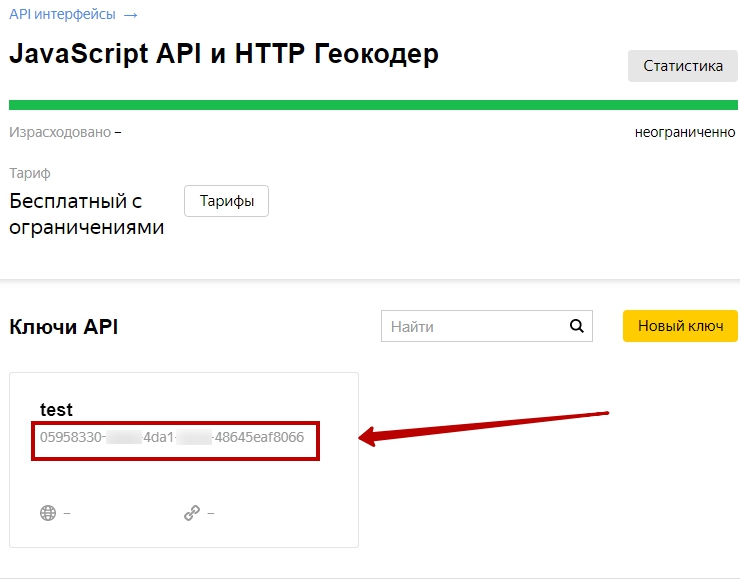This screenshot has width=740, height=587.
Task: Focus the Найти search field
Action: 487,326
